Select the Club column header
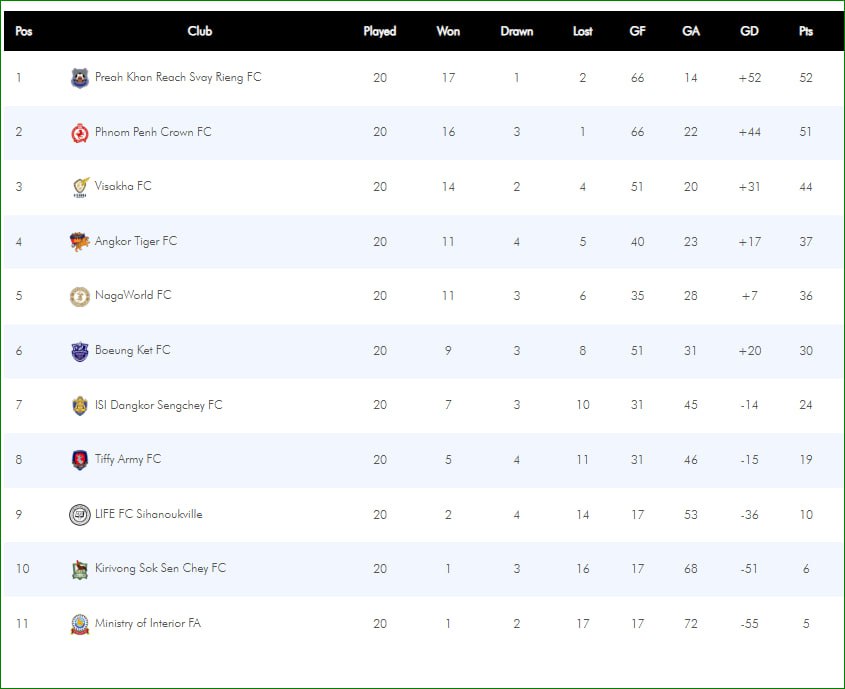This screenshot has width=845, height=689. 199,31
